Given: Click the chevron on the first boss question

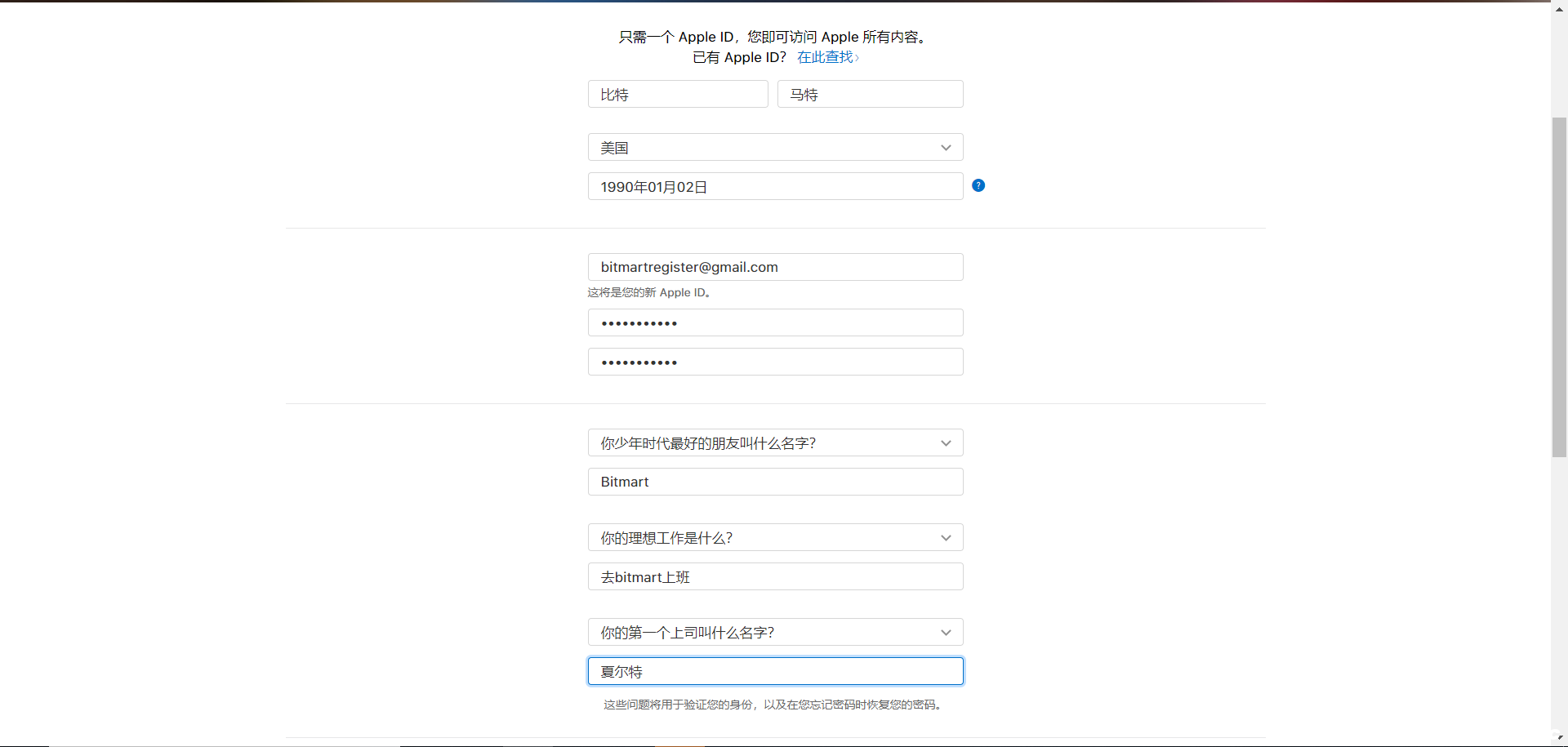Looking at the screenshot, I should coord(946,633).
